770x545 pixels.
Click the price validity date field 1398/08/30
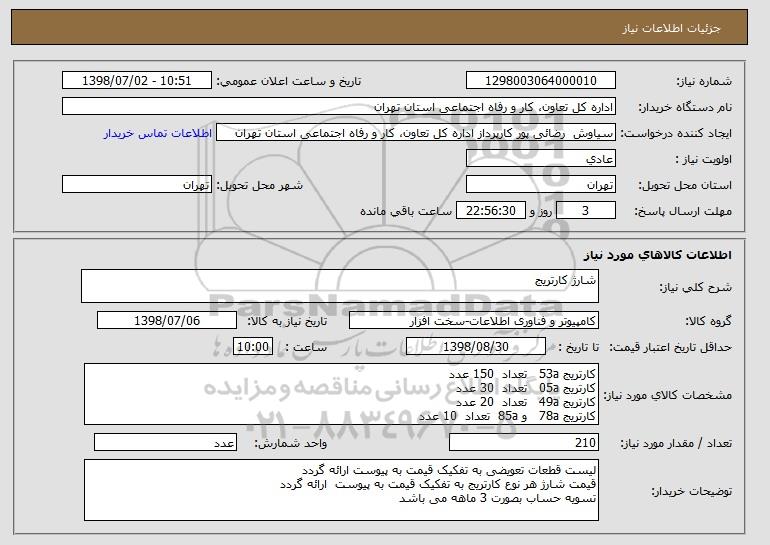(x=476, y=347)
